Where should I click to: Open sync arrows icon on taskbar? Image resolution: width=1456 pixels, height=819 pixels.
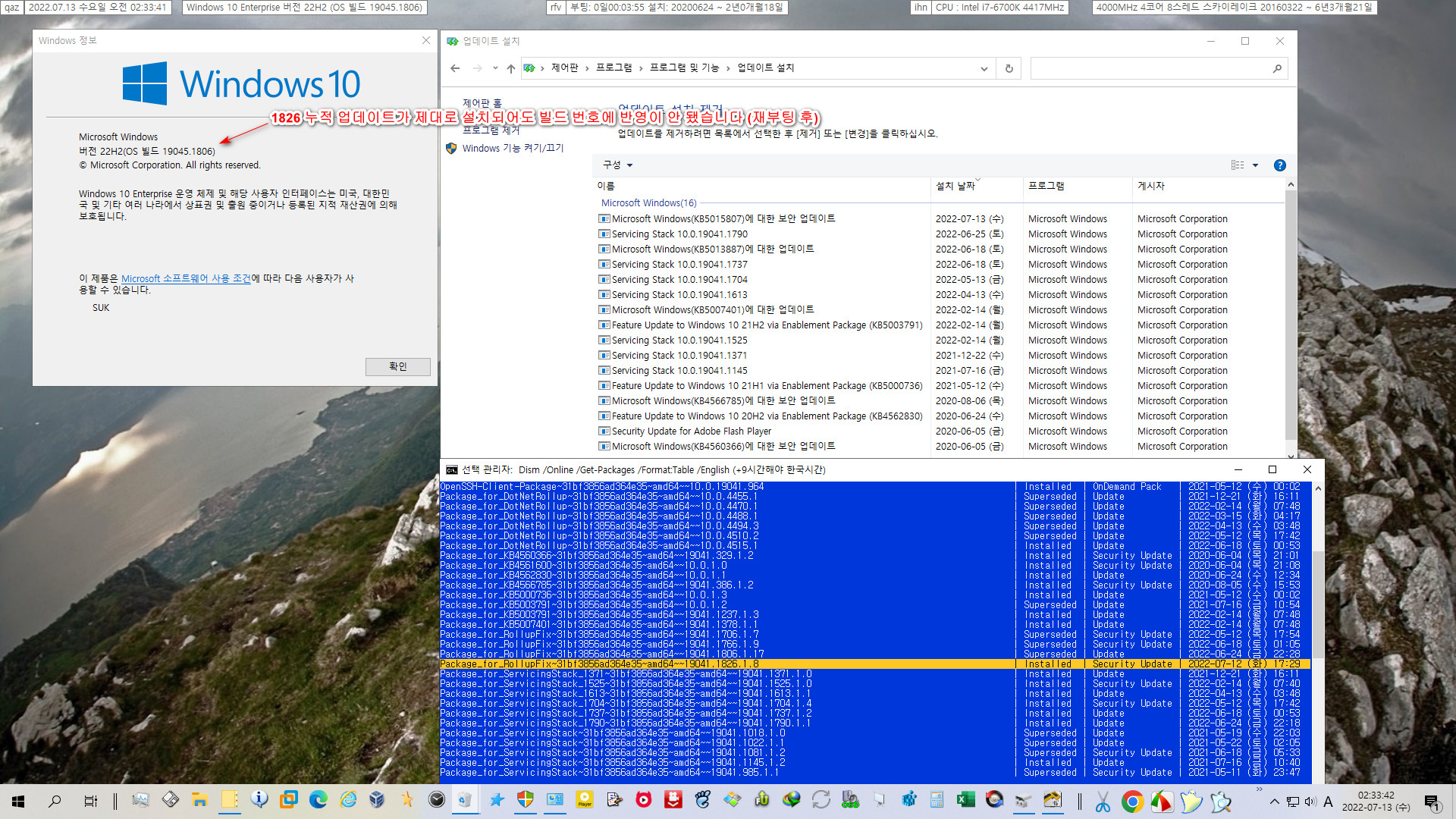tap(821, 800)
